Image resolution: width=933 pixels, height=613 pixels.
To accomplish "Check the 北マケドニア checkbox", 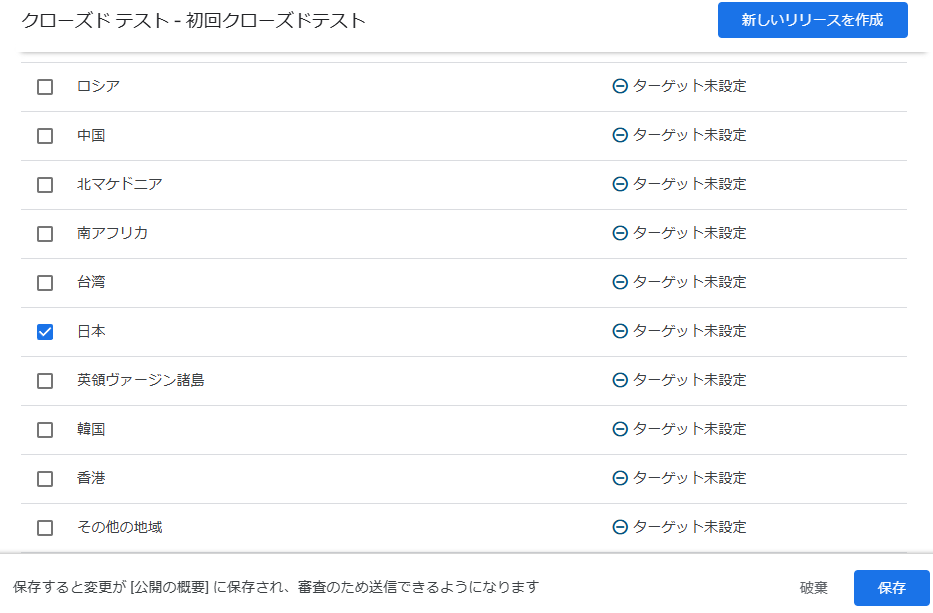I will click(x=45, y=184).
